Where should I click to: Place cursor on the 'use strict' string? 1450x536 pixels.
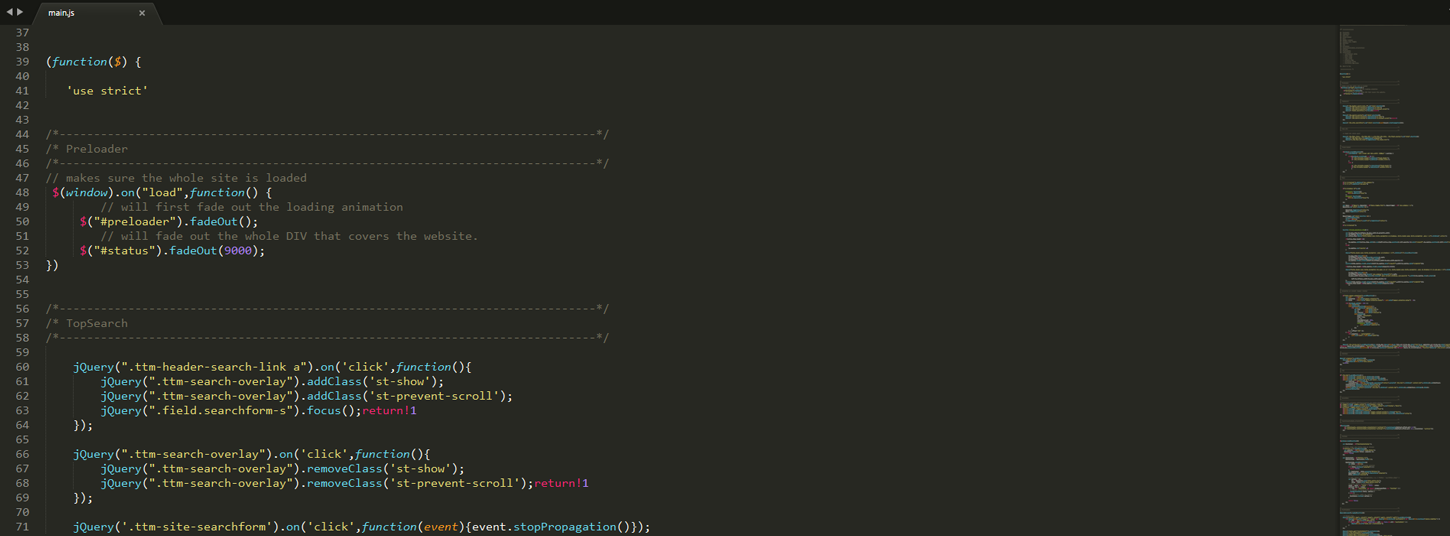107,91
